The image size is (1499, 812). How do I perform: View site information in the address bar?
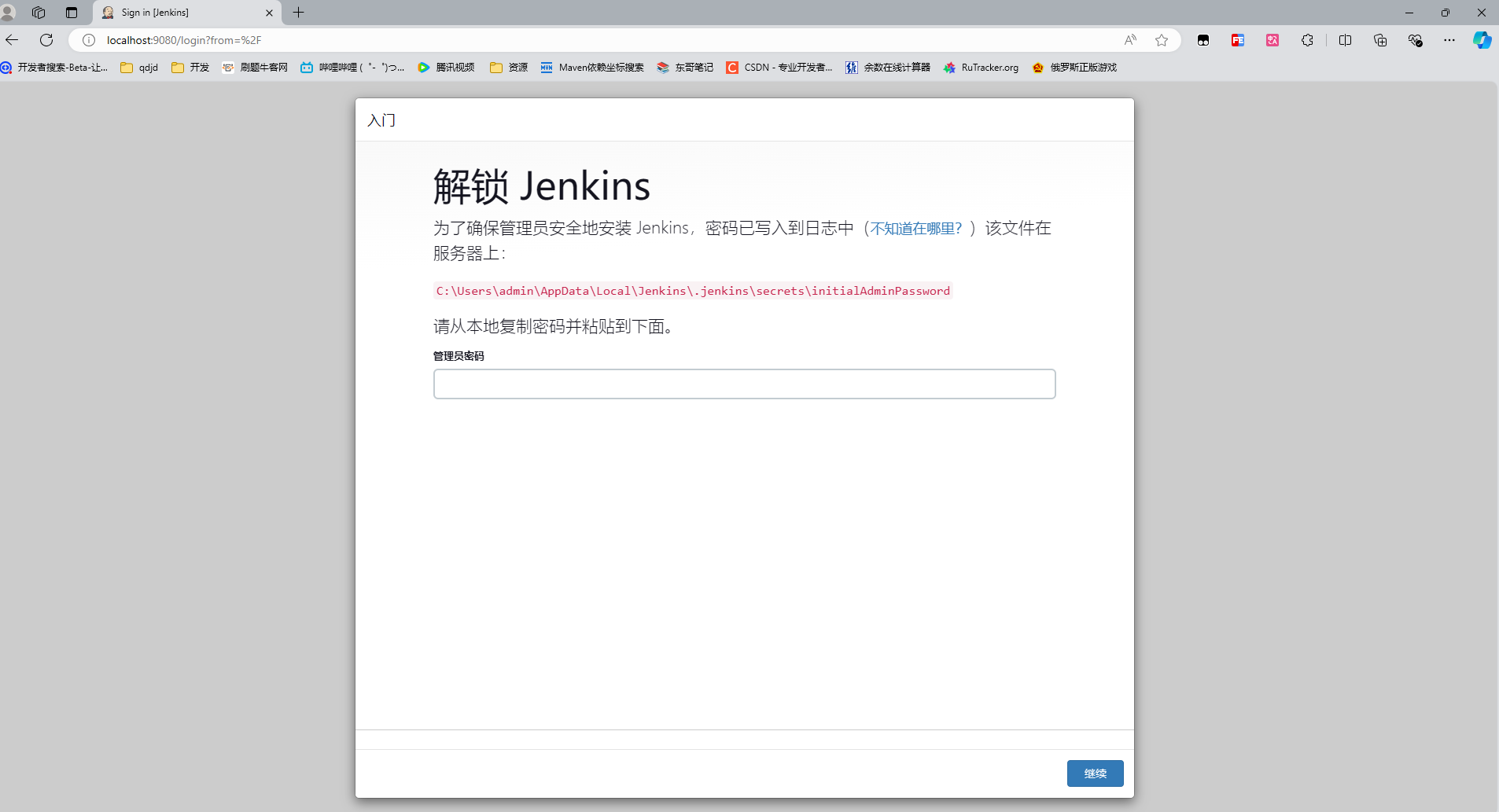click(89, 40)
